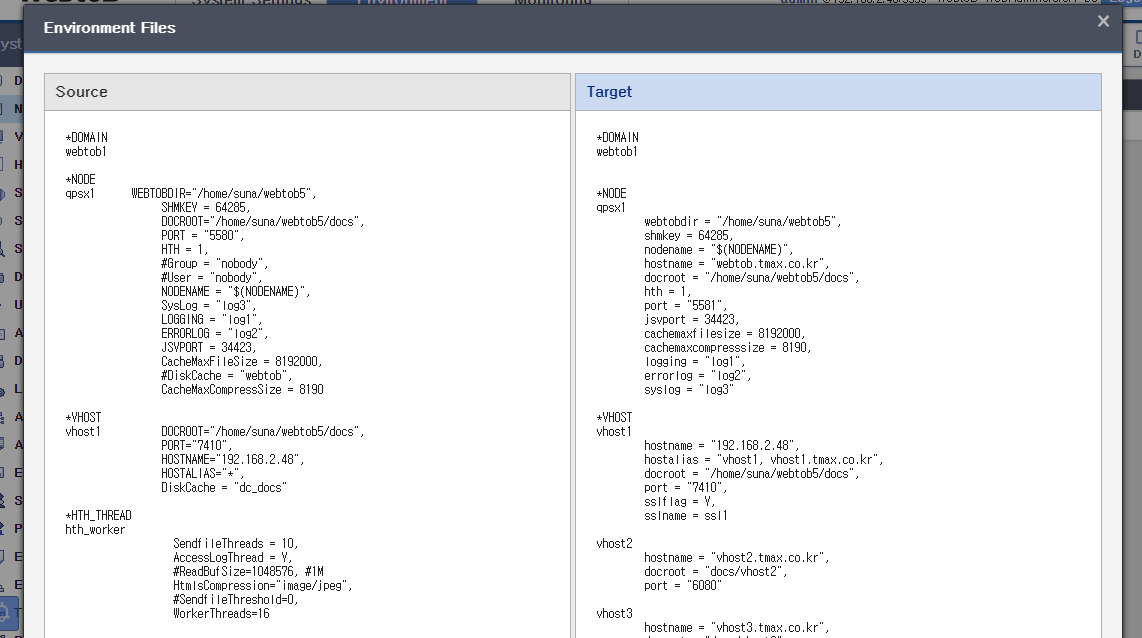Click the SendfileThreads = 10 line
Screen dimensions: 1142x638
236,543
